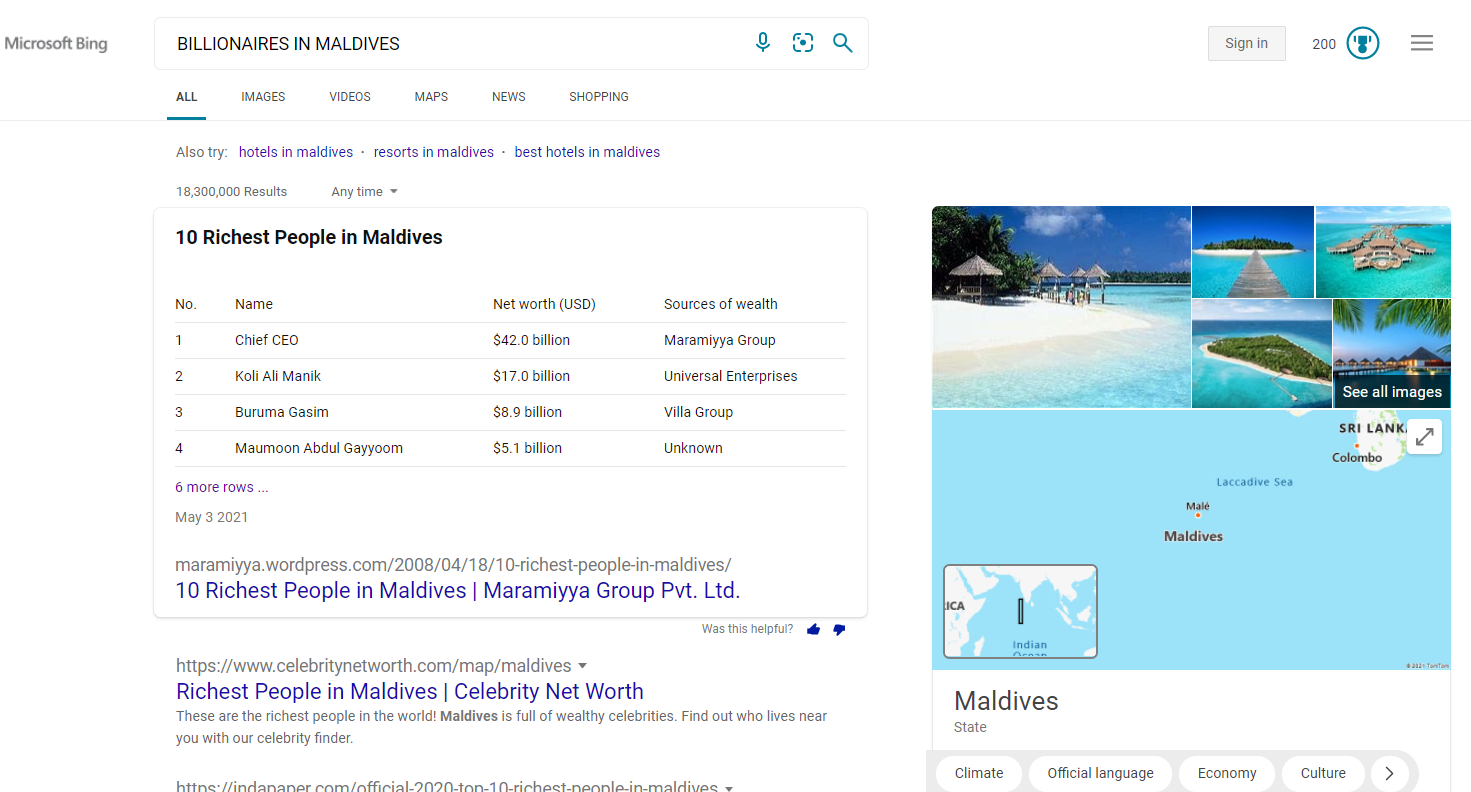Click the Sources of wealth column header

point(720,304)
